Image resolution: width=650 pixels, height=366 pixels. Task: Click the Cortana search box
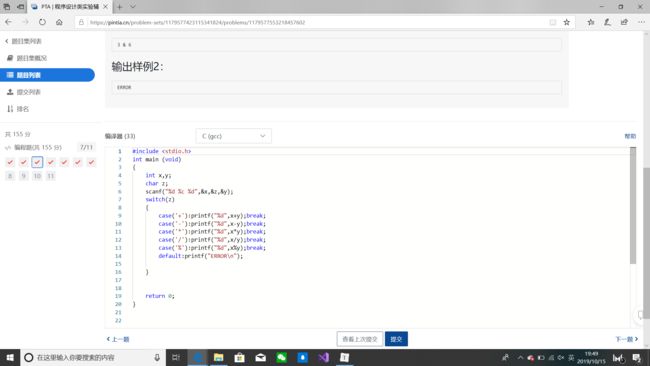[93, 357]
